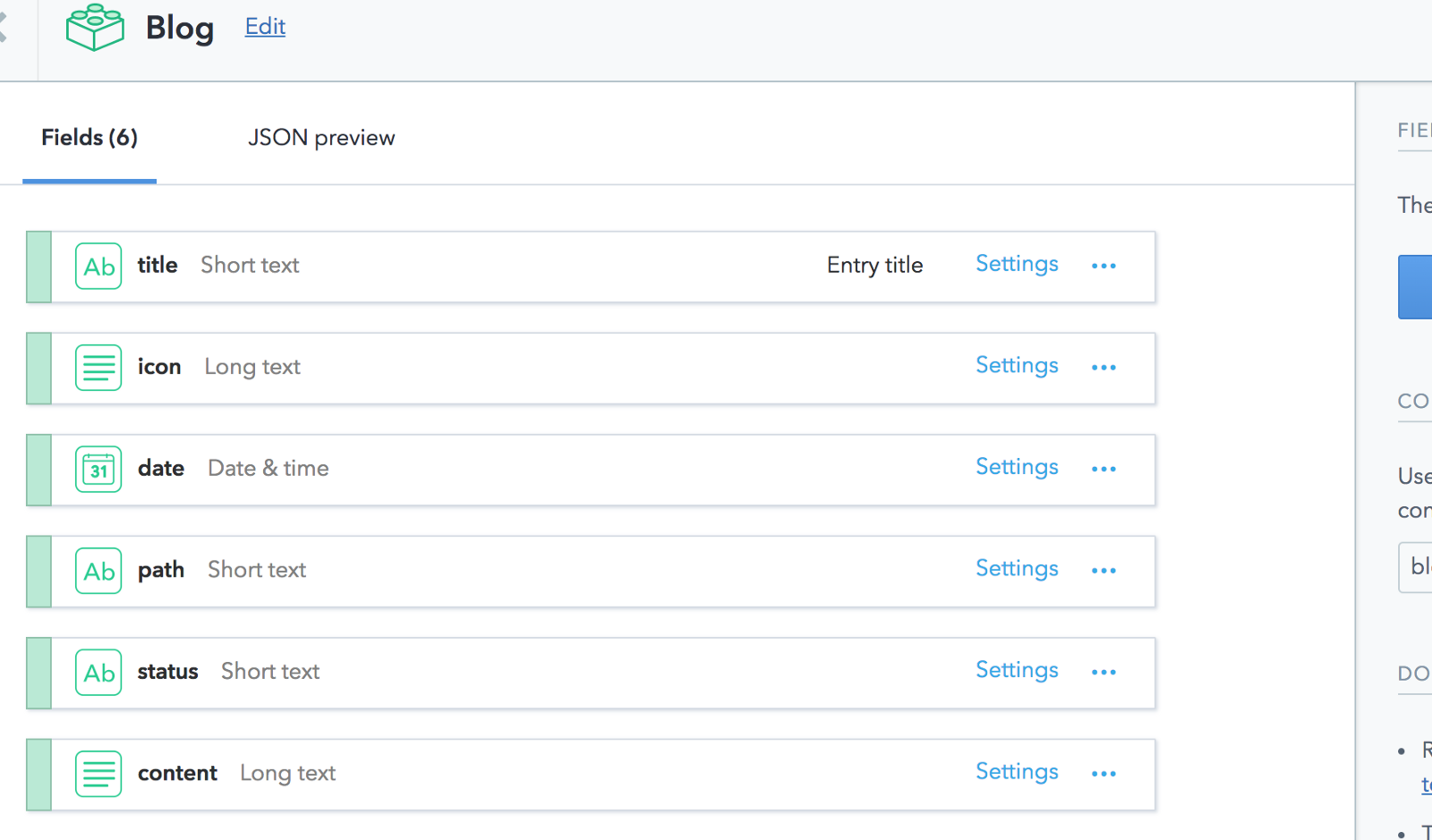Click the blue button in right sidebar
This screenshot has height=840, width=1432.
[x=1417, y=287]
